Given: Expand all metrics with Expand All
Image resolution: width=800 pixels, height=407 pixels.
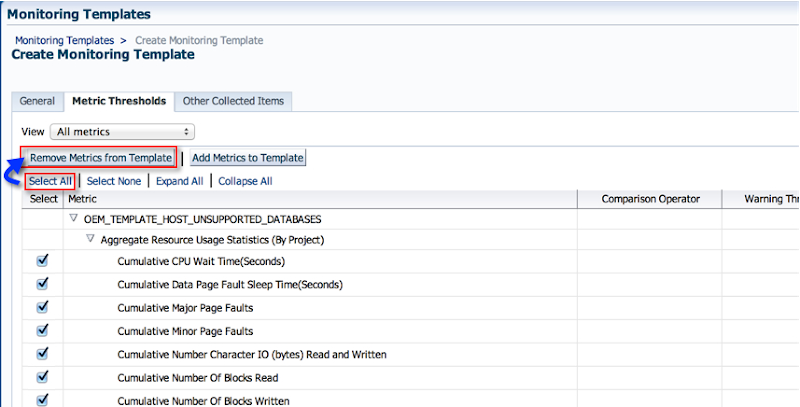Looking at the screenshot, I should point(180,181).
